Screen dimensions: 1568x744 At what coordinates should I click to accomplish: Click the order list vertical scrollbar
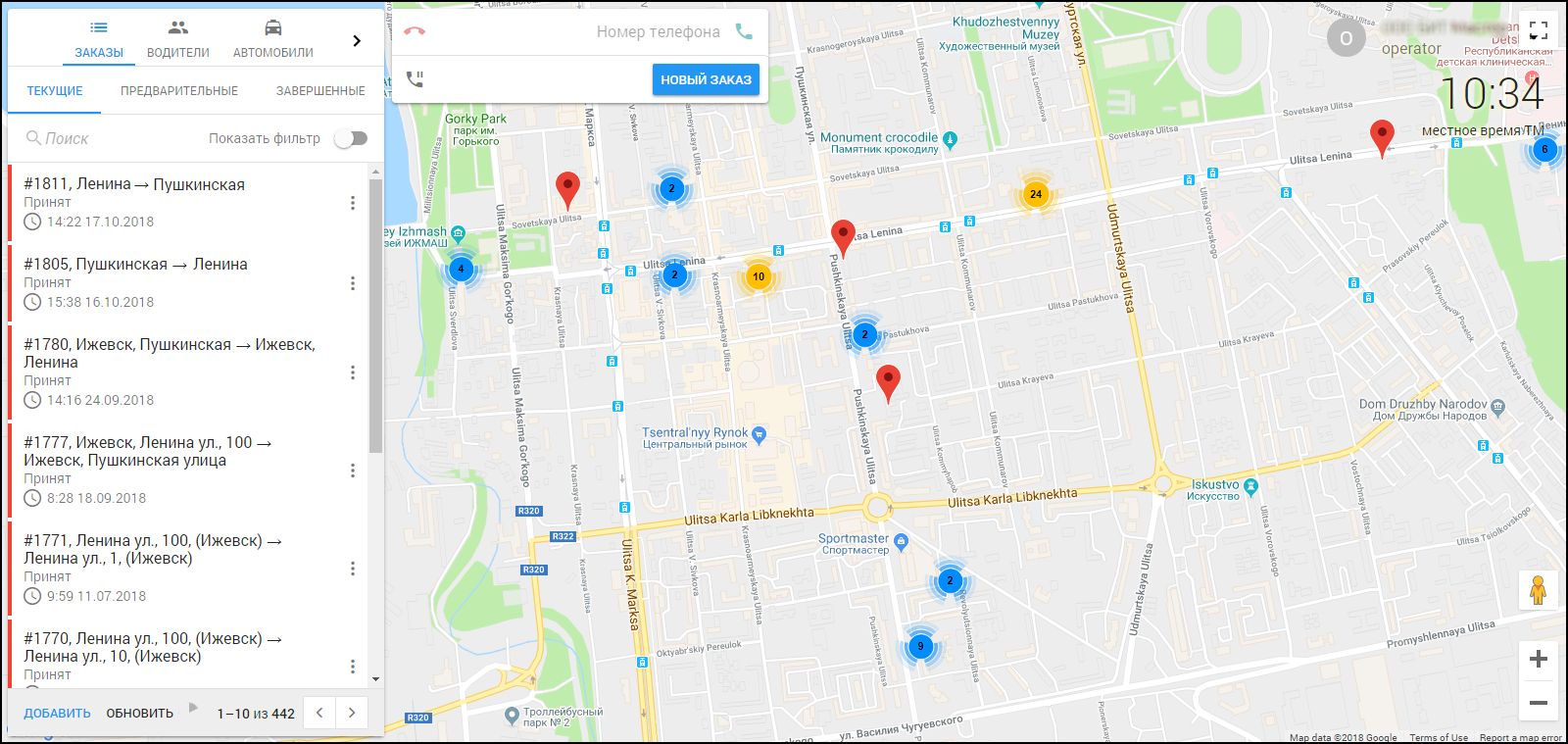tap(375, 314)
